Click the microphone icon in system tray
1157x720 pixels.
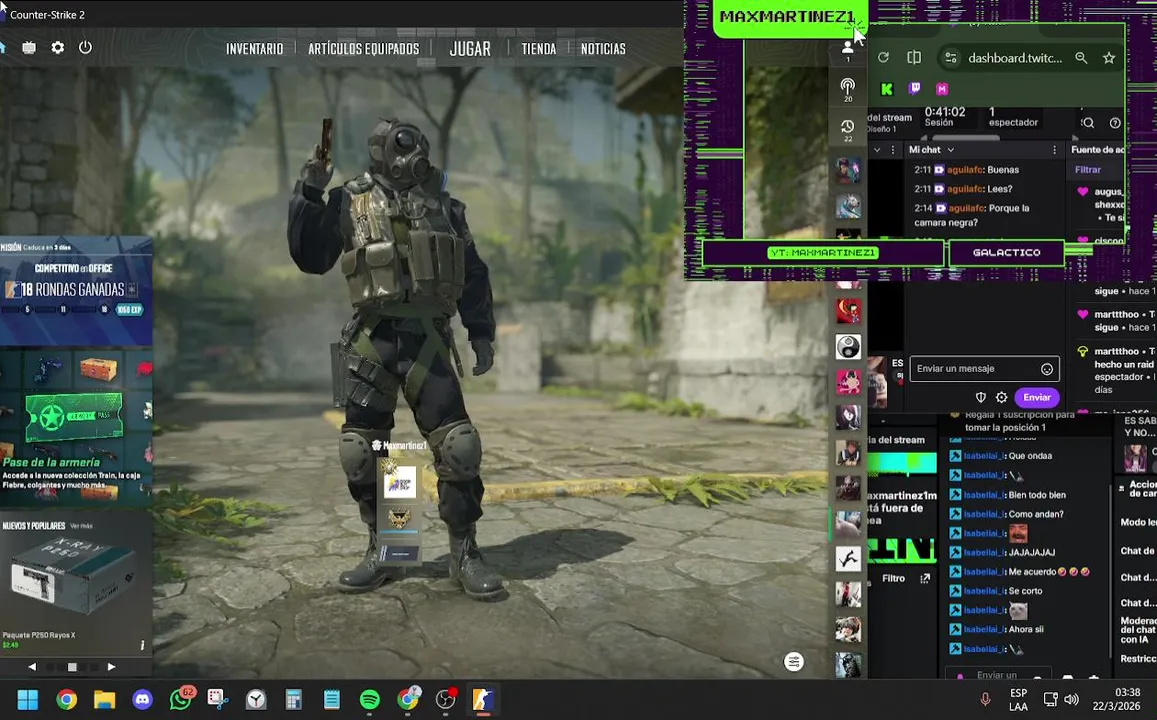985,699
